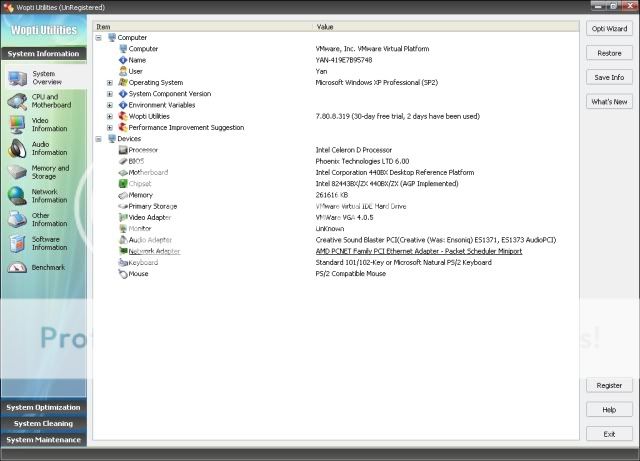Collapse the Devices tree node
This screenshot has width=640, height=461.
98,139
